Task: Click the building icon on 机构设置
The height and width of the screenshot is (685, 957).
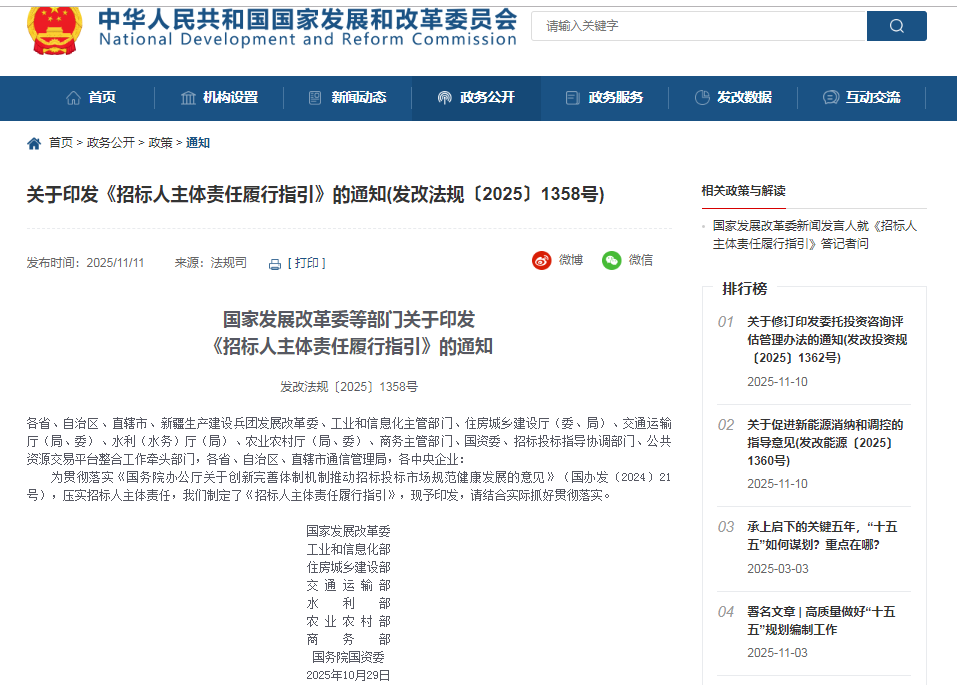Action: (187, 98)
